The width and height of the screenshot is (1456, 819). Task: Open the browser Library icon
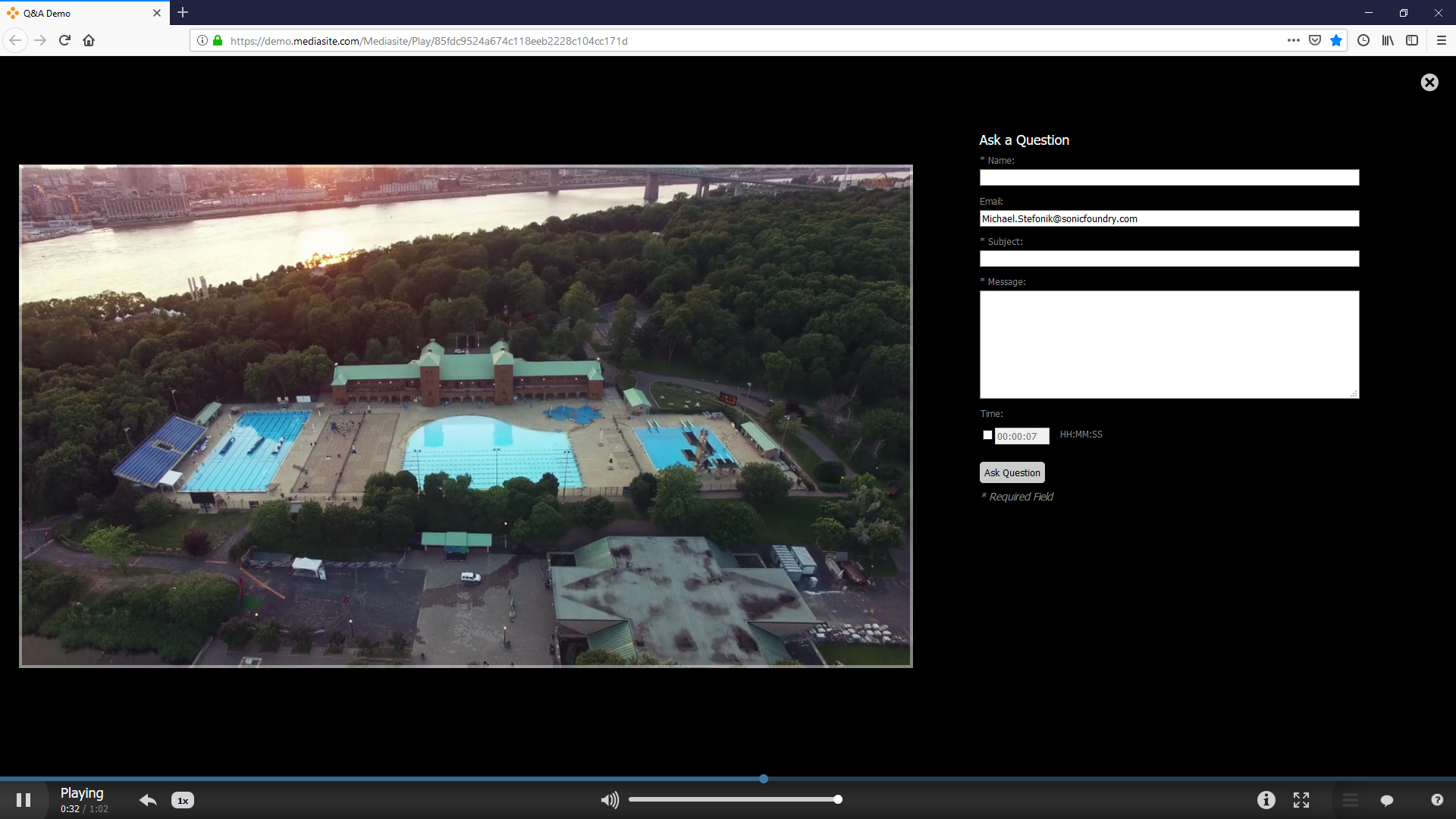[1388, 40]
